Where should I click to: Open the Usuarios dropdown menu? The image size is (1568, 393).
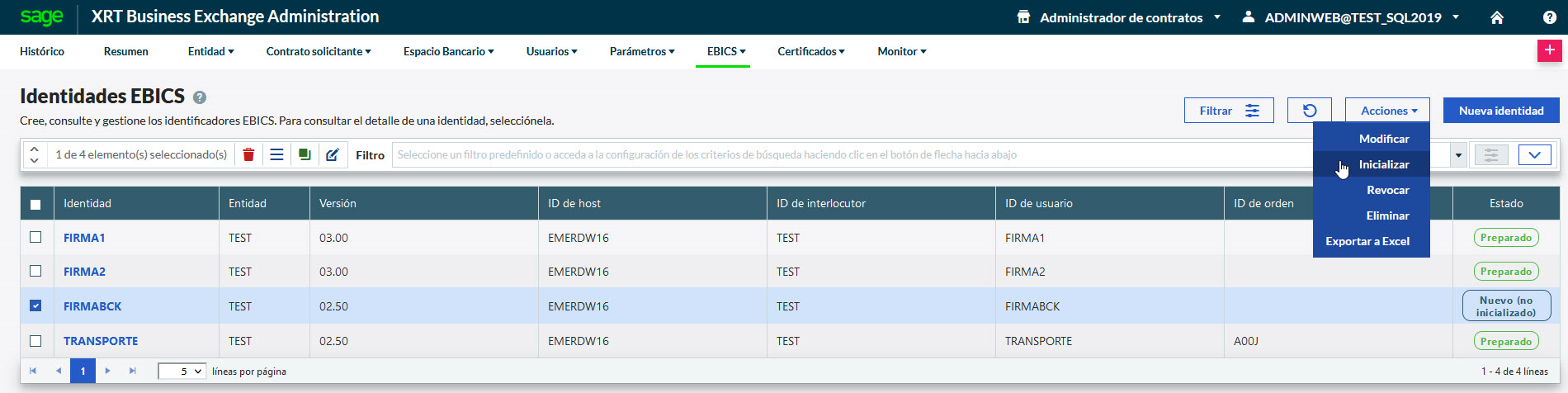pos(551,51)
